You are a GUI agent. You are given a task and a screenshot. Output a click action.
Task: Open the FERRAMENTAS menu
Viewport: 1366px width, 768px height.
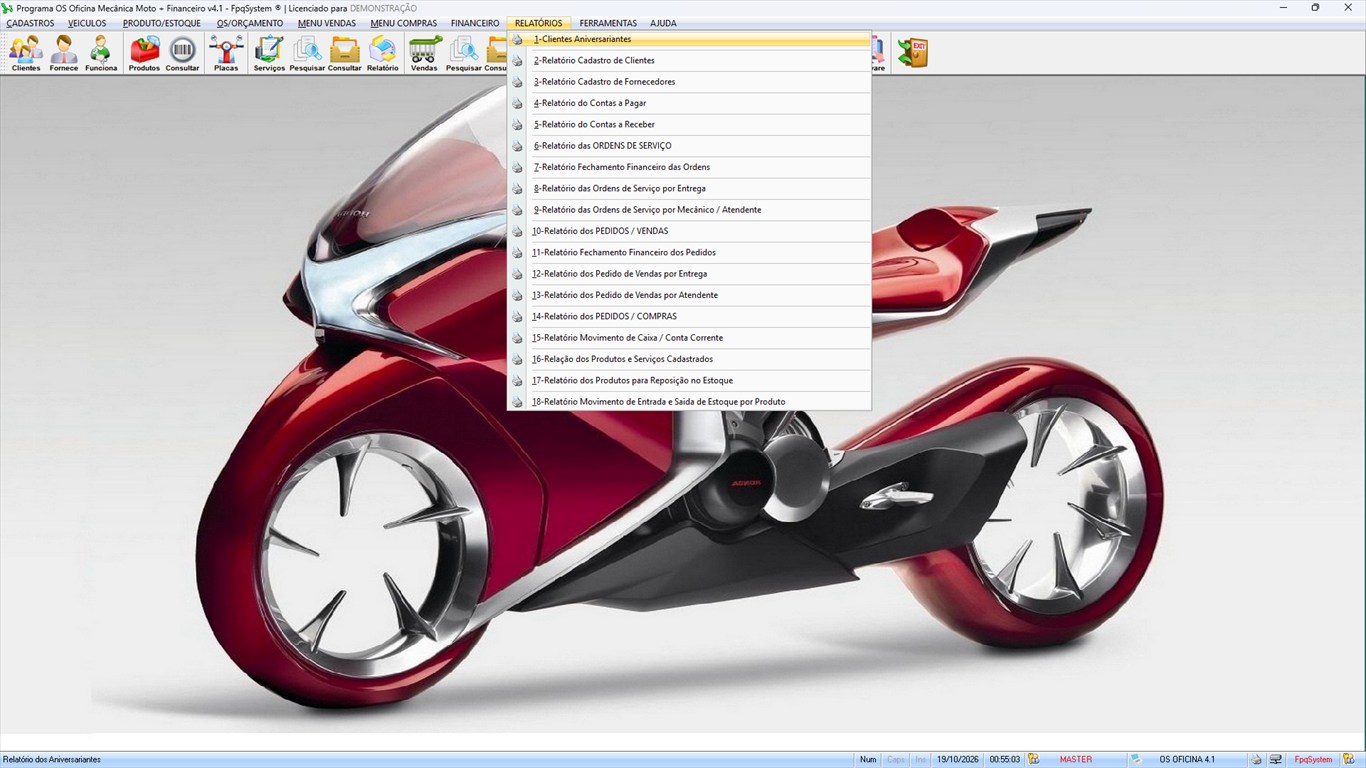coord(608,23)
